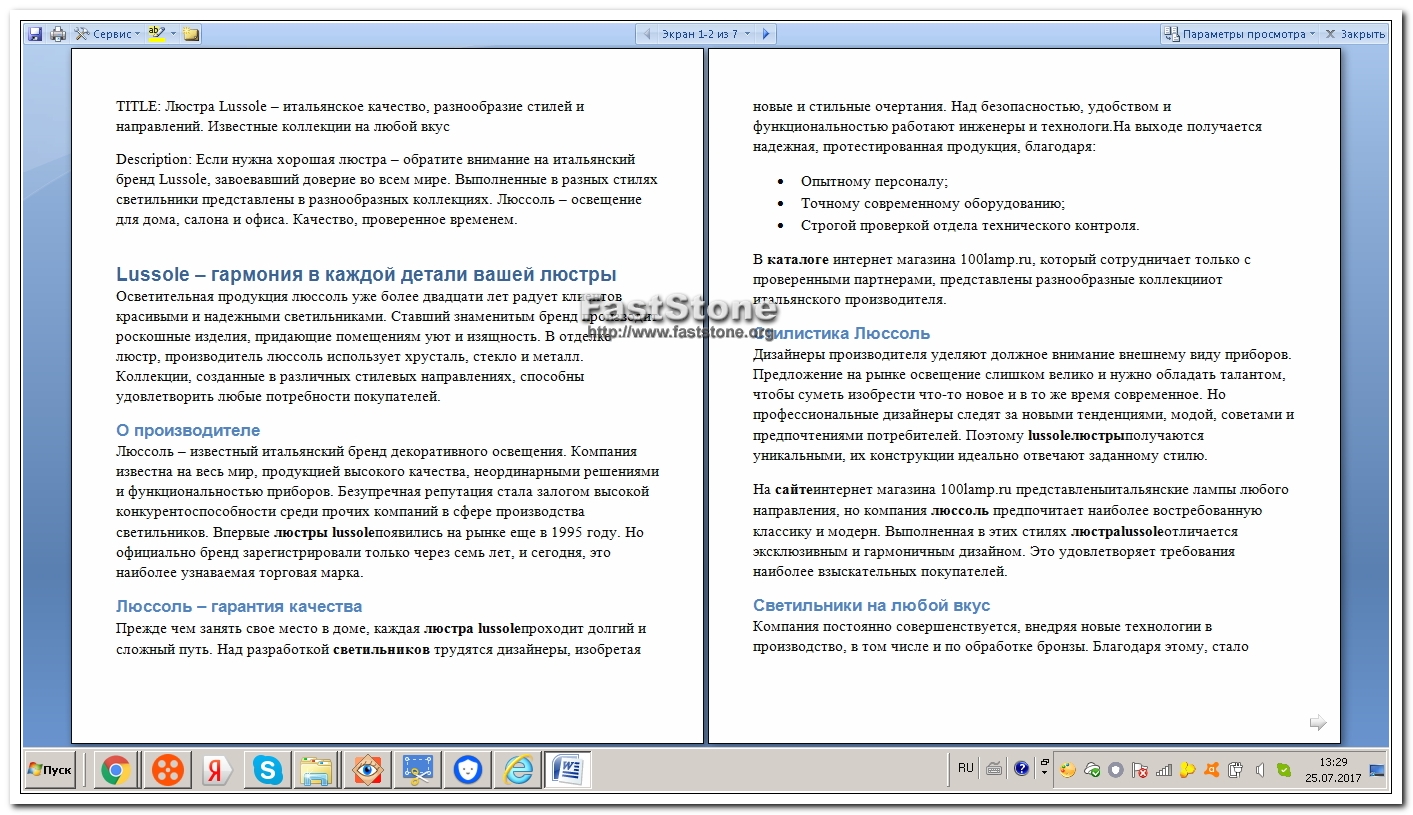Open the Snipping Tool scissors icon

coord(417,770)
